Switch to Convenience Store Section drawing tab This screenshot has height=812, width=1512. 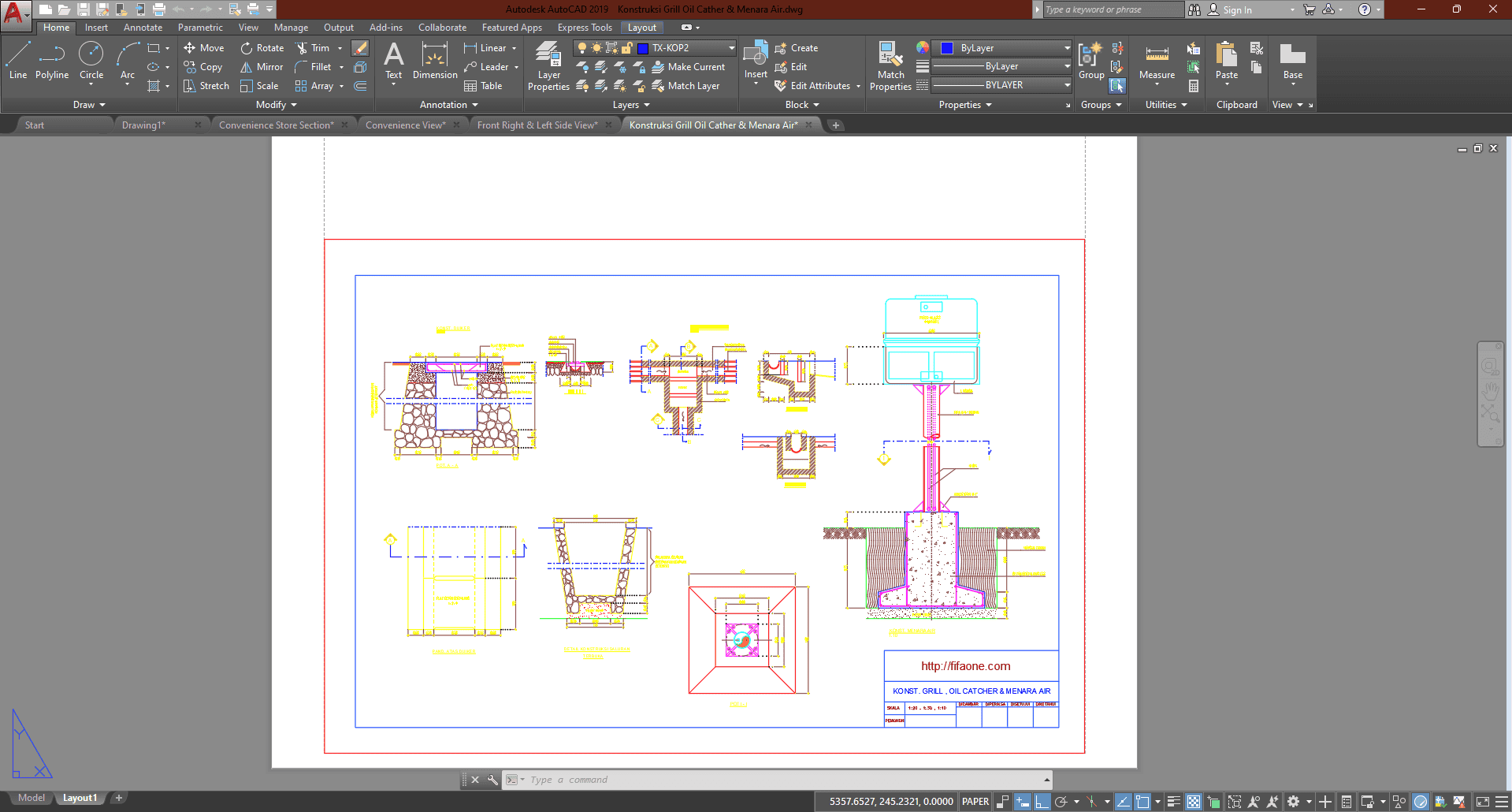point(276,125)
